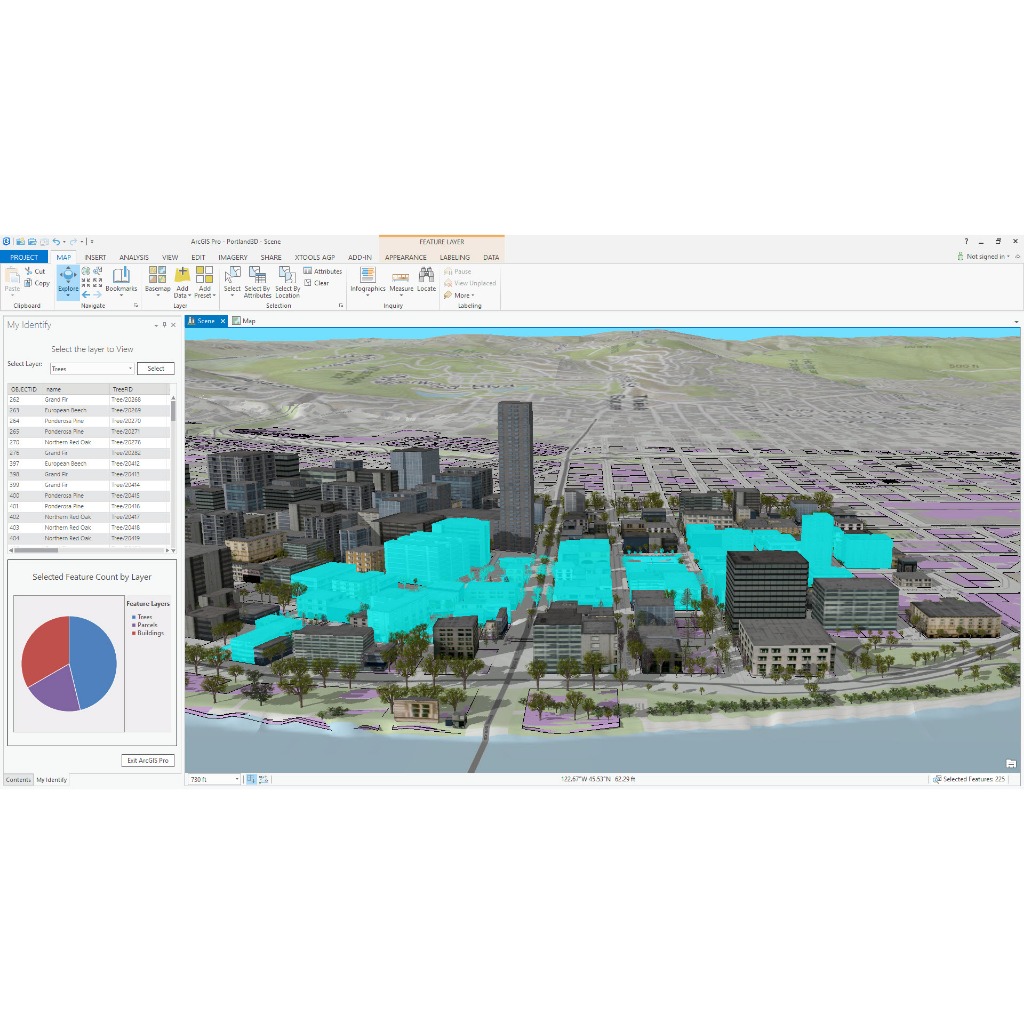Switch to the My Identify pane tab
Screen dimensions: 1024x1024
[x=52, y=779]
